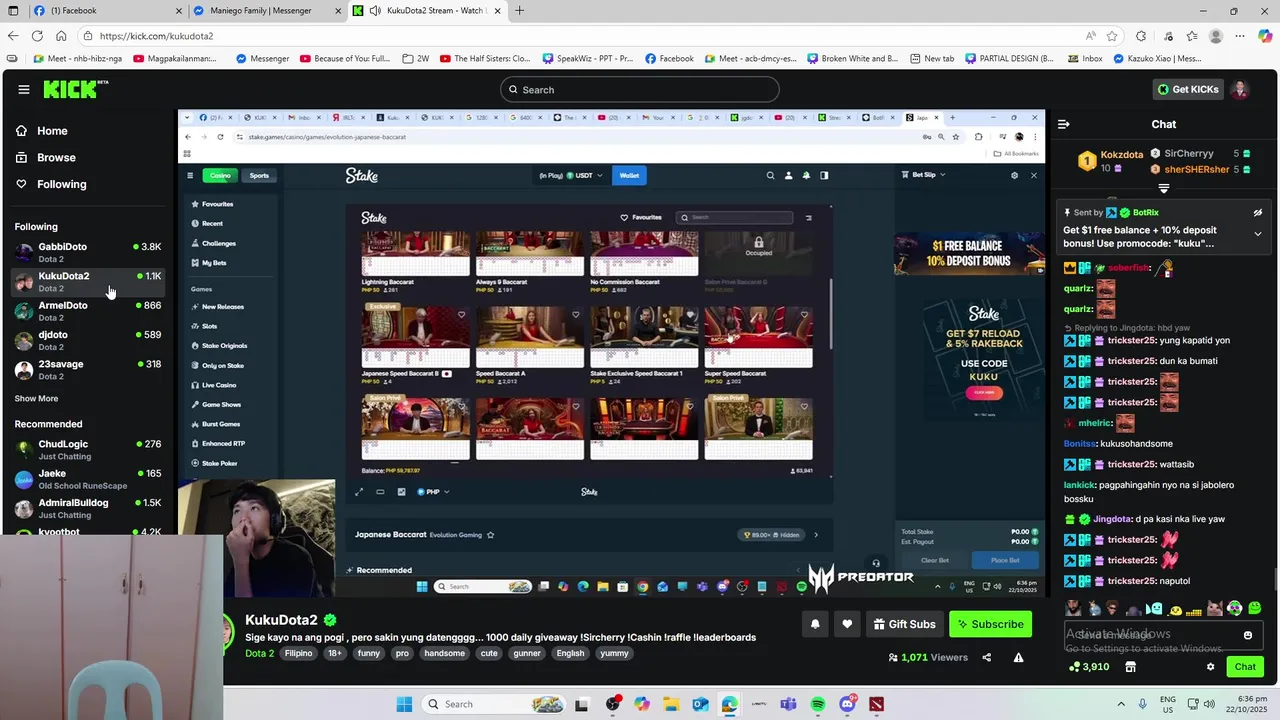Click the green Chat send button

point(1245,666)
